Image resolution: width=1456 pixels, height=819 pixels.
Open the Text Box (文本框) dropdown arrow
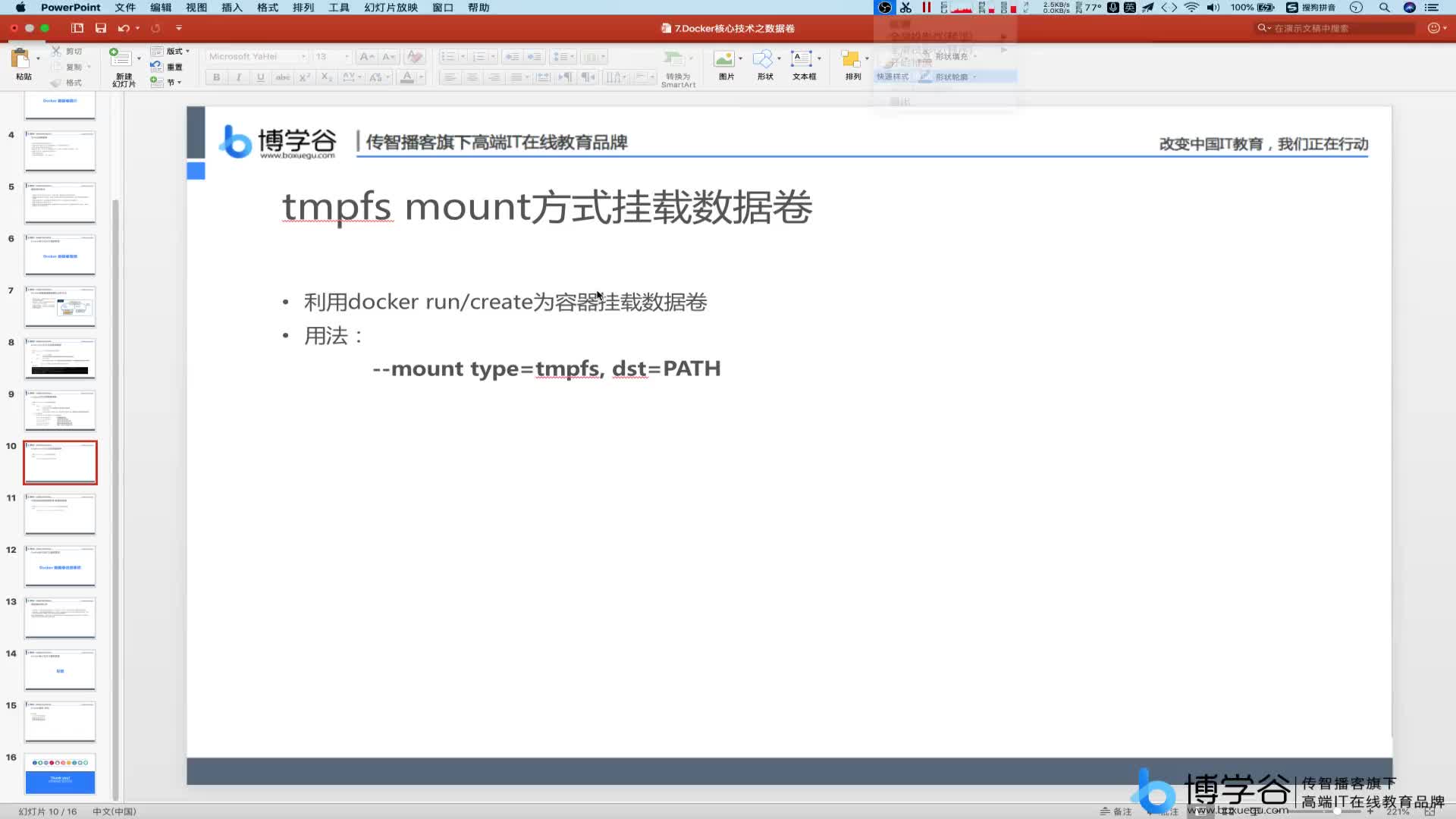click(820, 58)
